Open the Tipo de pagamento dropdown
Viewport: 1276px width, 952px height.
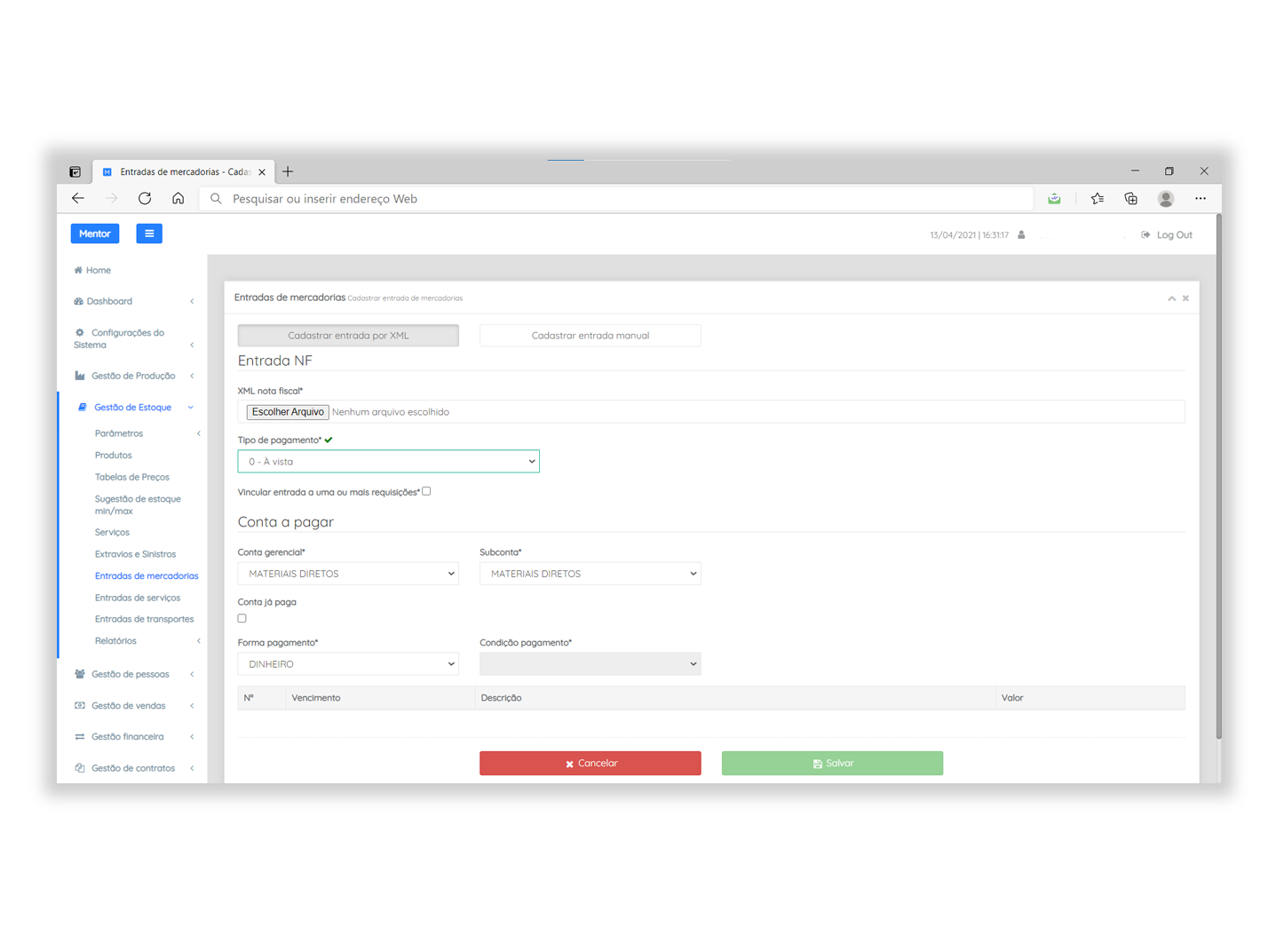(x=388, y=462)
